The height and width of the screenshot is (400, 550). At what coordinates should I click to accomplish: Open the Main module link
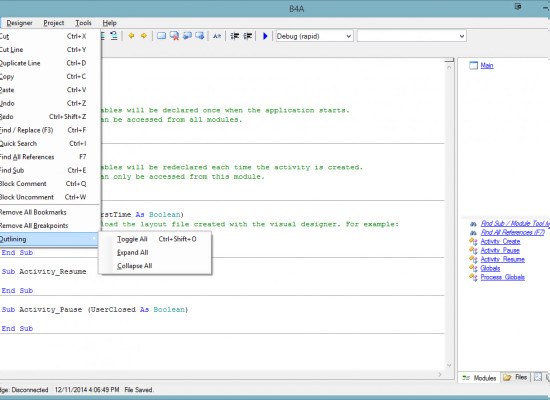[487, 65]
